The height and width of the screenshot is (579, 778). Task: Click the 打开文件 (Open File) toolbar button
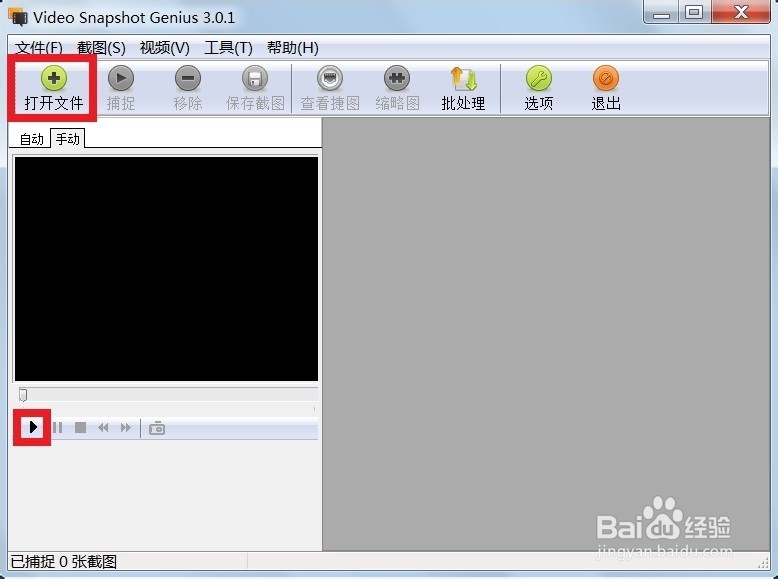(54, 88)
